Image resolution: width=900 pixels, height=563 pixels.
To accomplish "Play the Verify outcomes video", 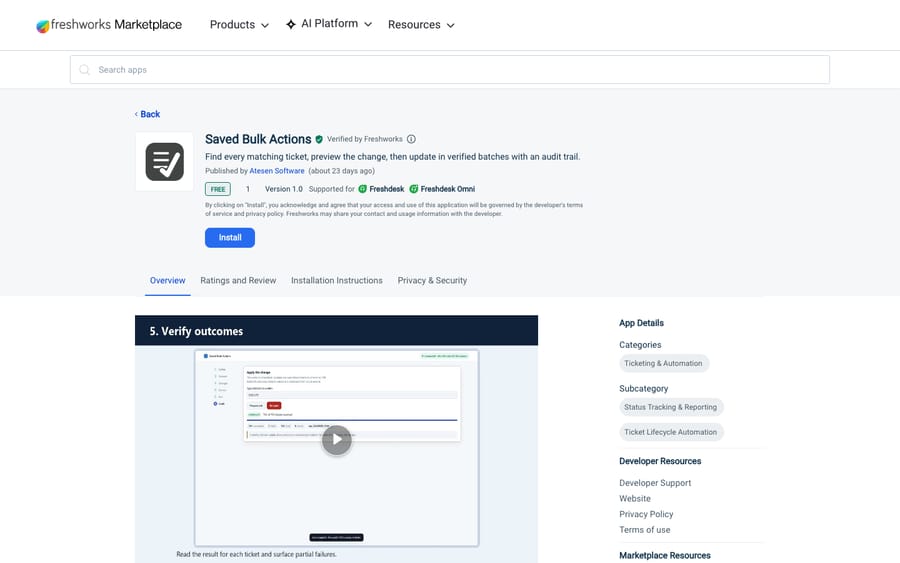I will point(336,440).
